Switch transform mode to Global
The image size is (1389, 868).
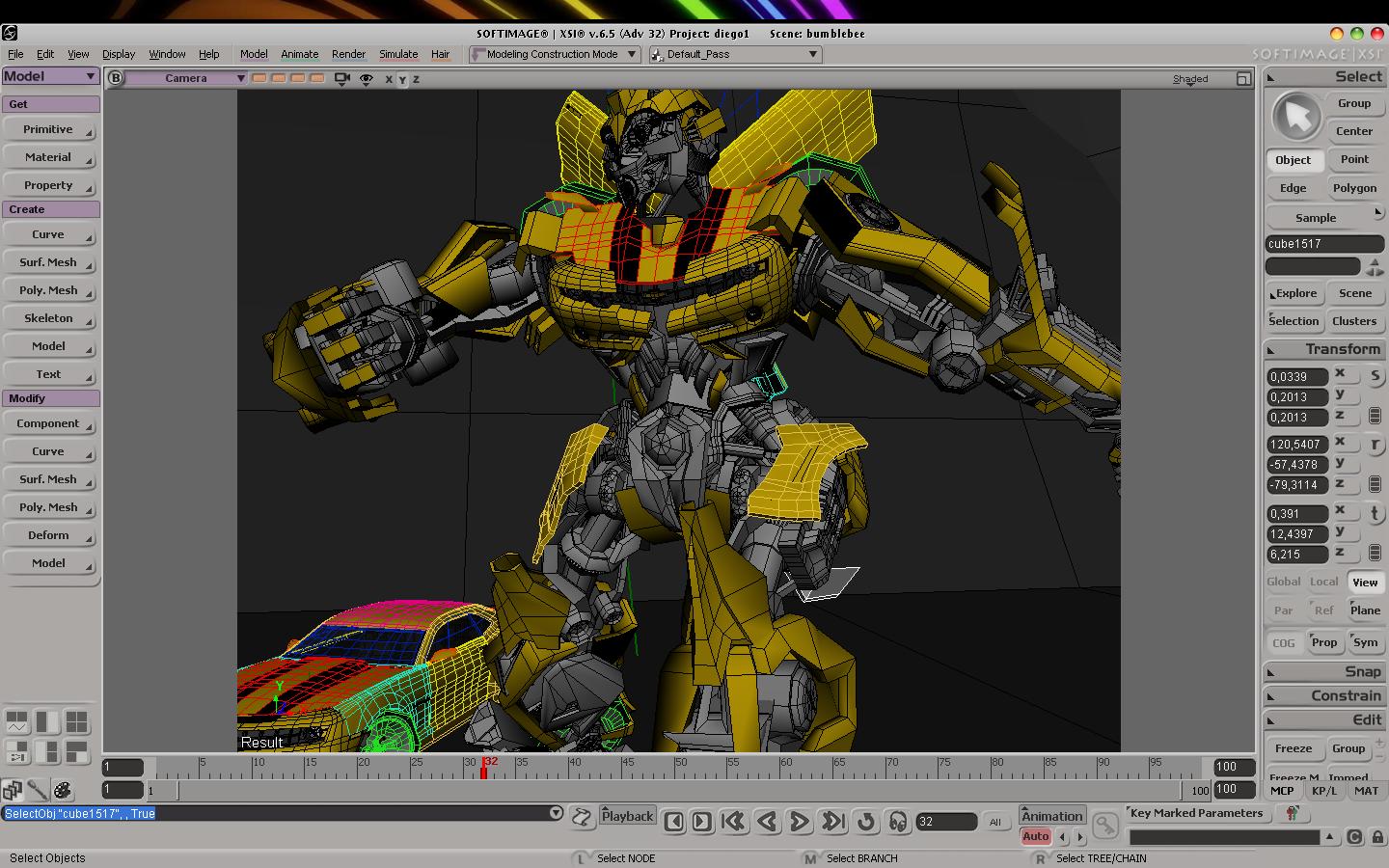(x=1283, y=582)
